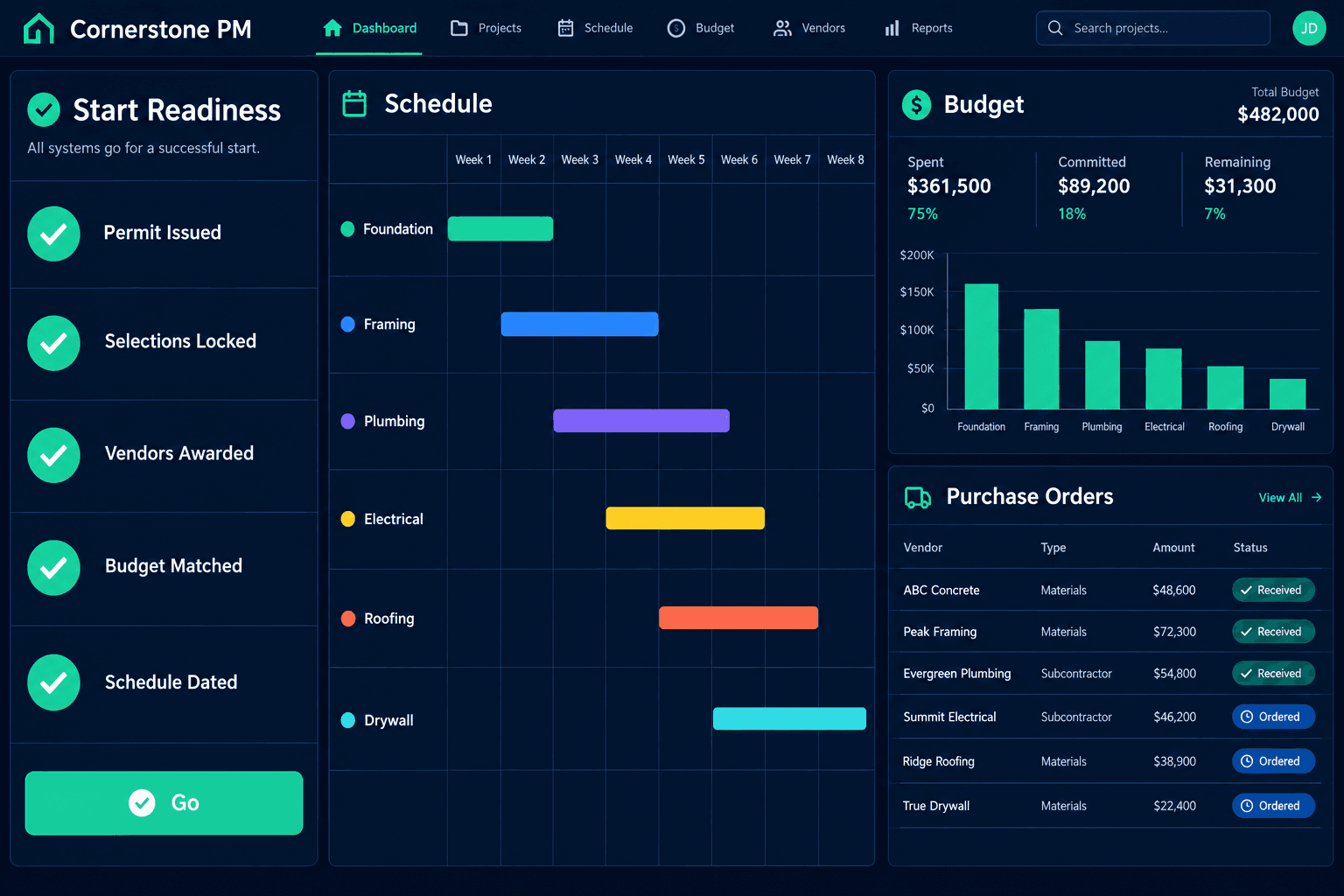Switch to the Projects tab
Image resolution: width=1344 pixels, height=896 pixels.
486,28
